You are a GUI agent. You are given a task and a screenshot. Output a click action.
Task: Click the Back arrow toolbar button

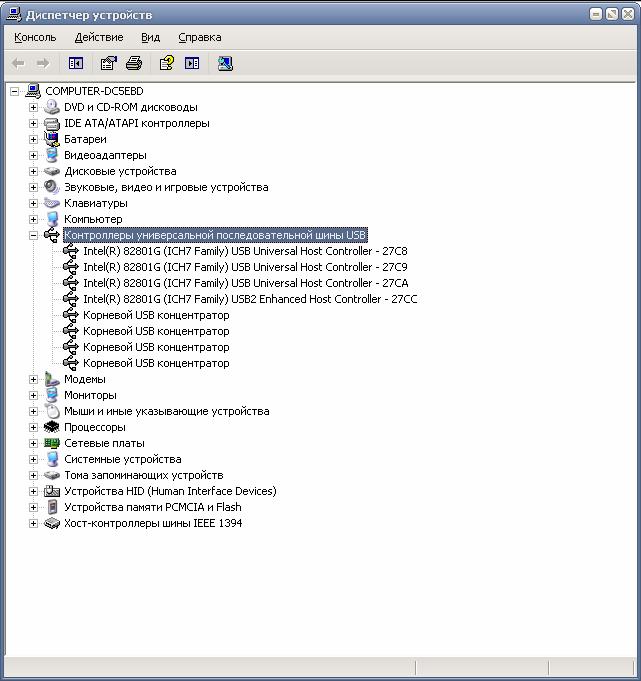pos(18,64)
